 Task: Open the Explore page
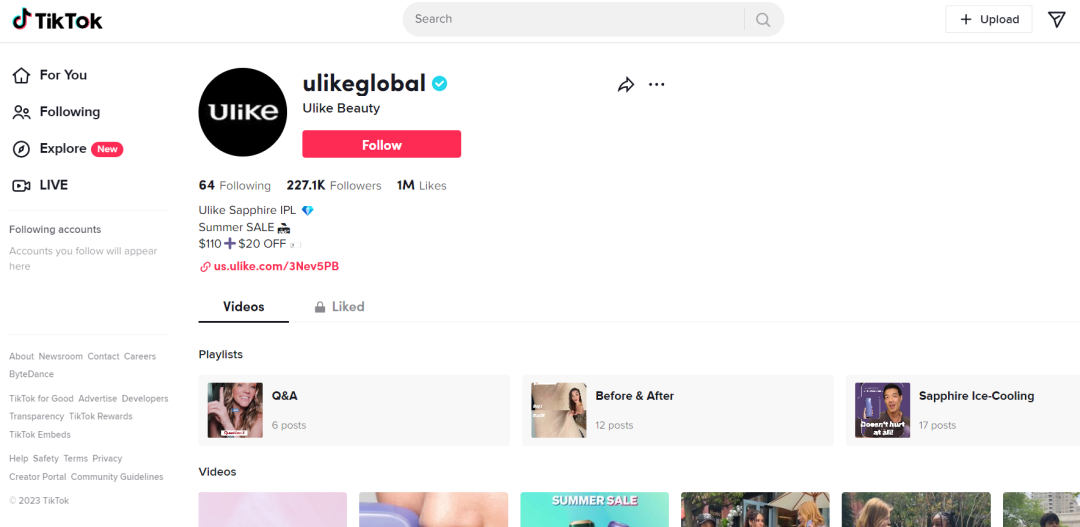coord(68,149)
